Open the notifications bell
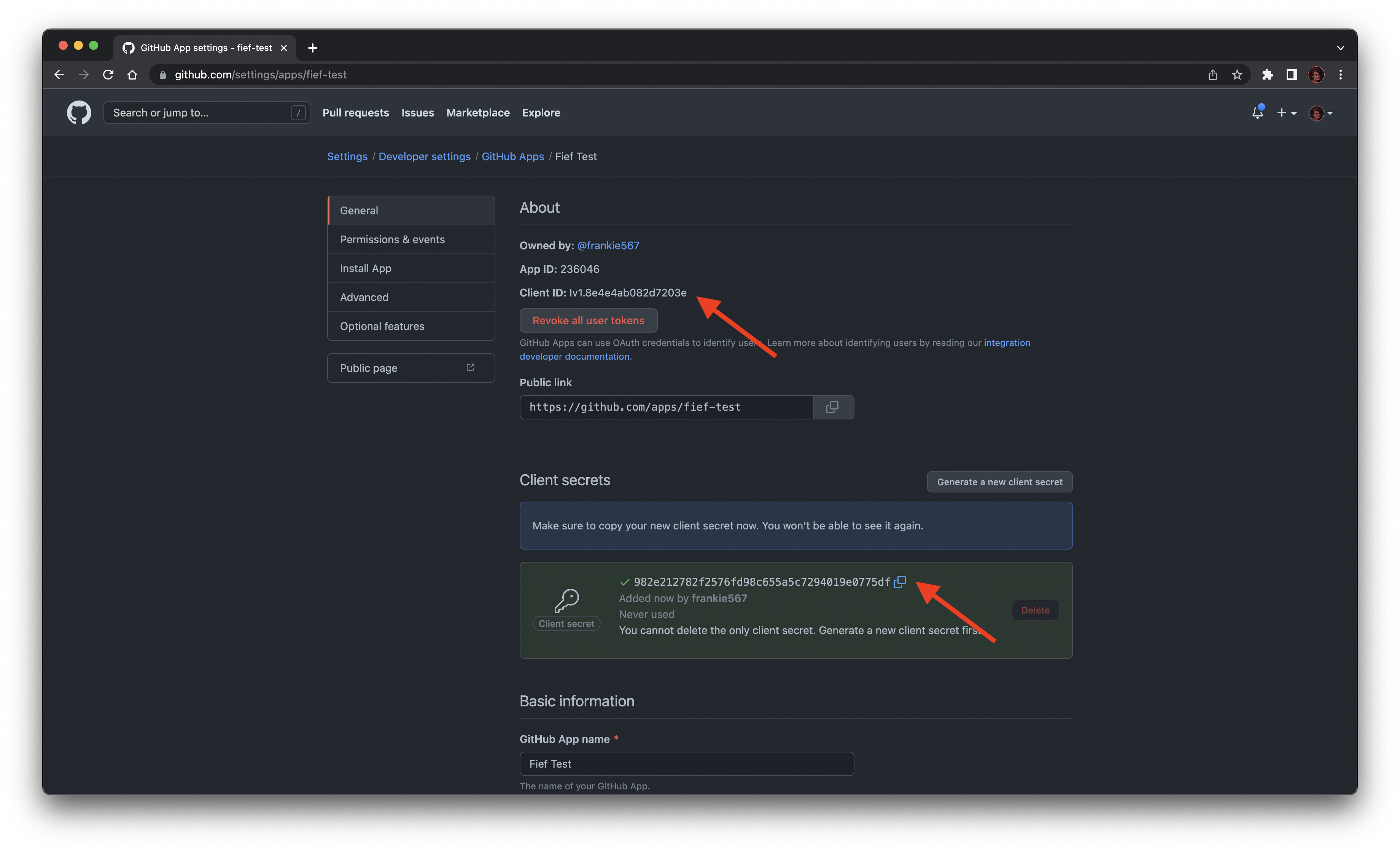Image resolution: width=1400 pixels, height=851 pixels. [x=1257, y=113]
